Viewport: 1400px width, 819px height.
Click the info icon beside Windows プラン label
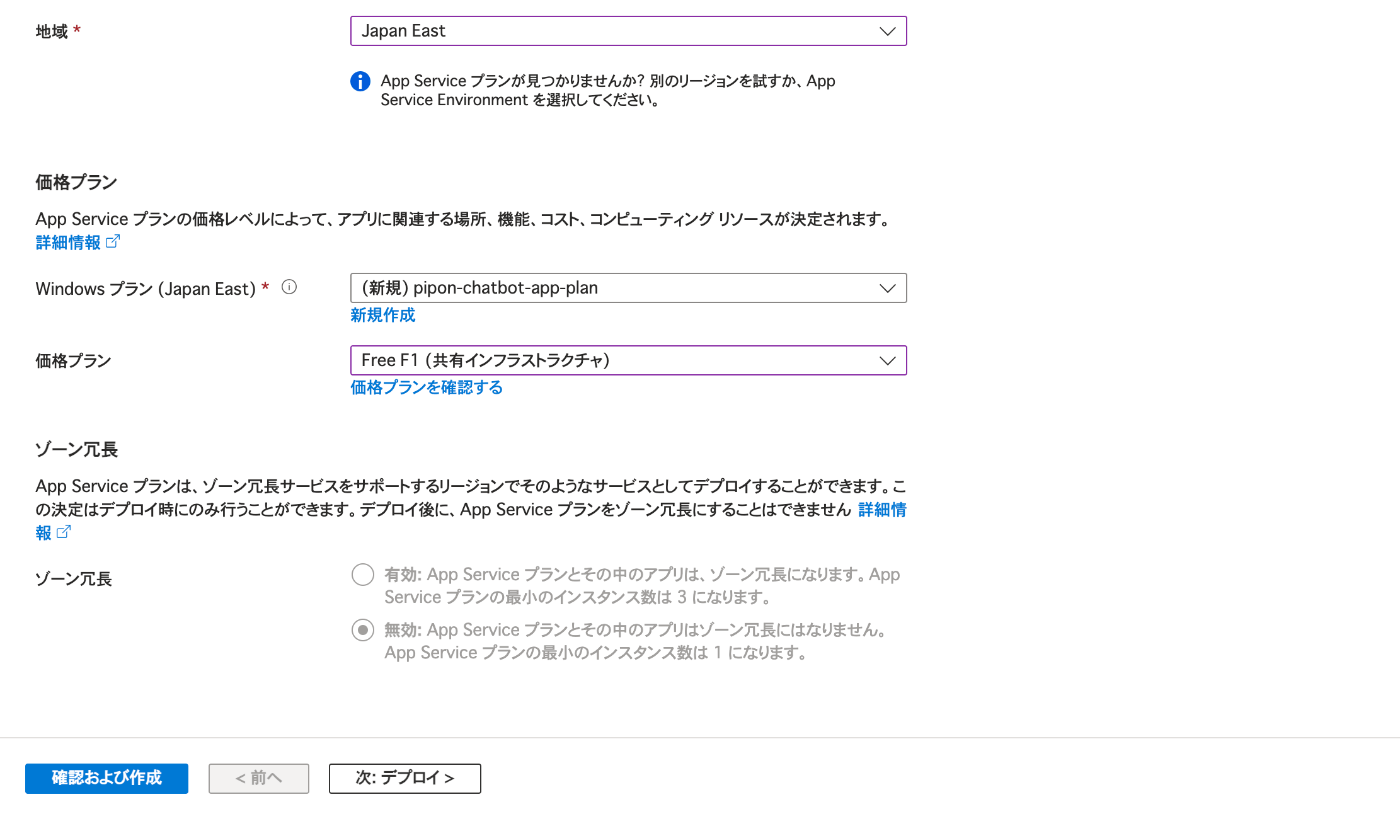(x=290, y=287)
